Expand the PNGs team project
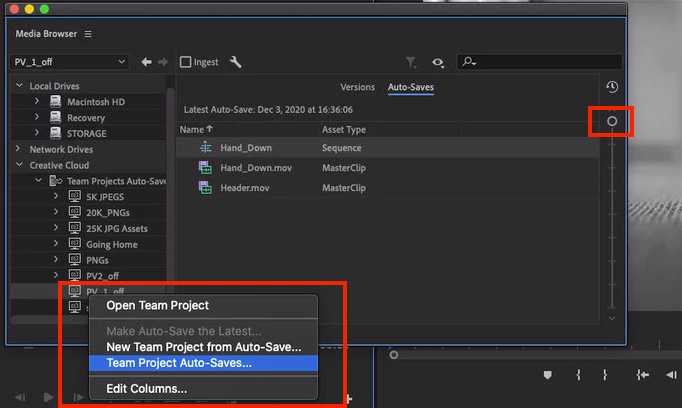The image size is (682, 408). click(x=56, y=259)
